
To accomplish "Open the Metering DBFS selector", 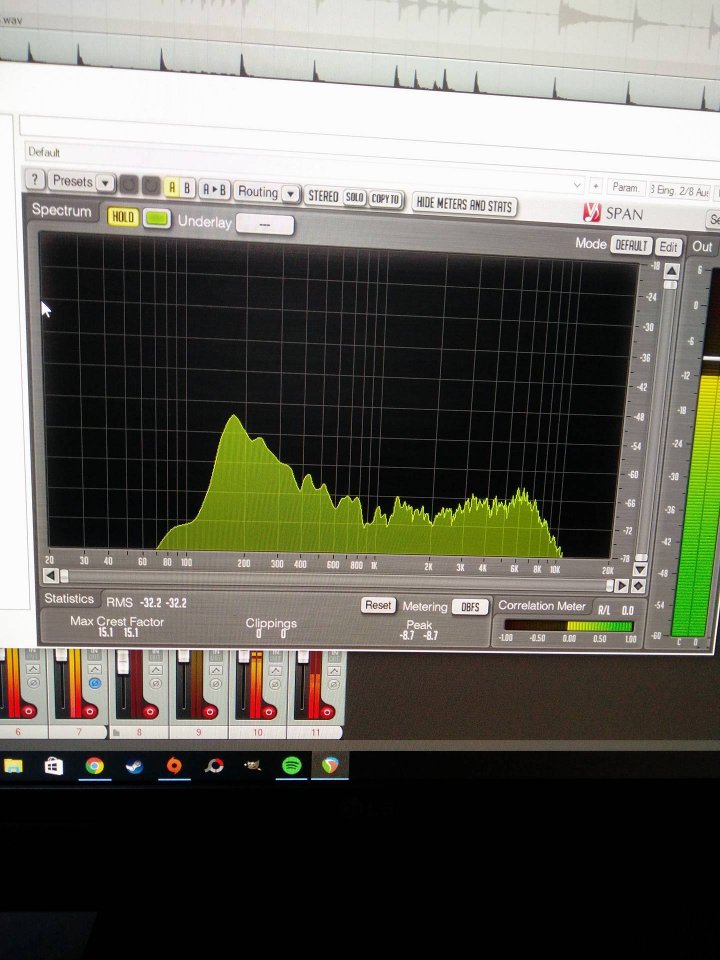I will 470,607.
